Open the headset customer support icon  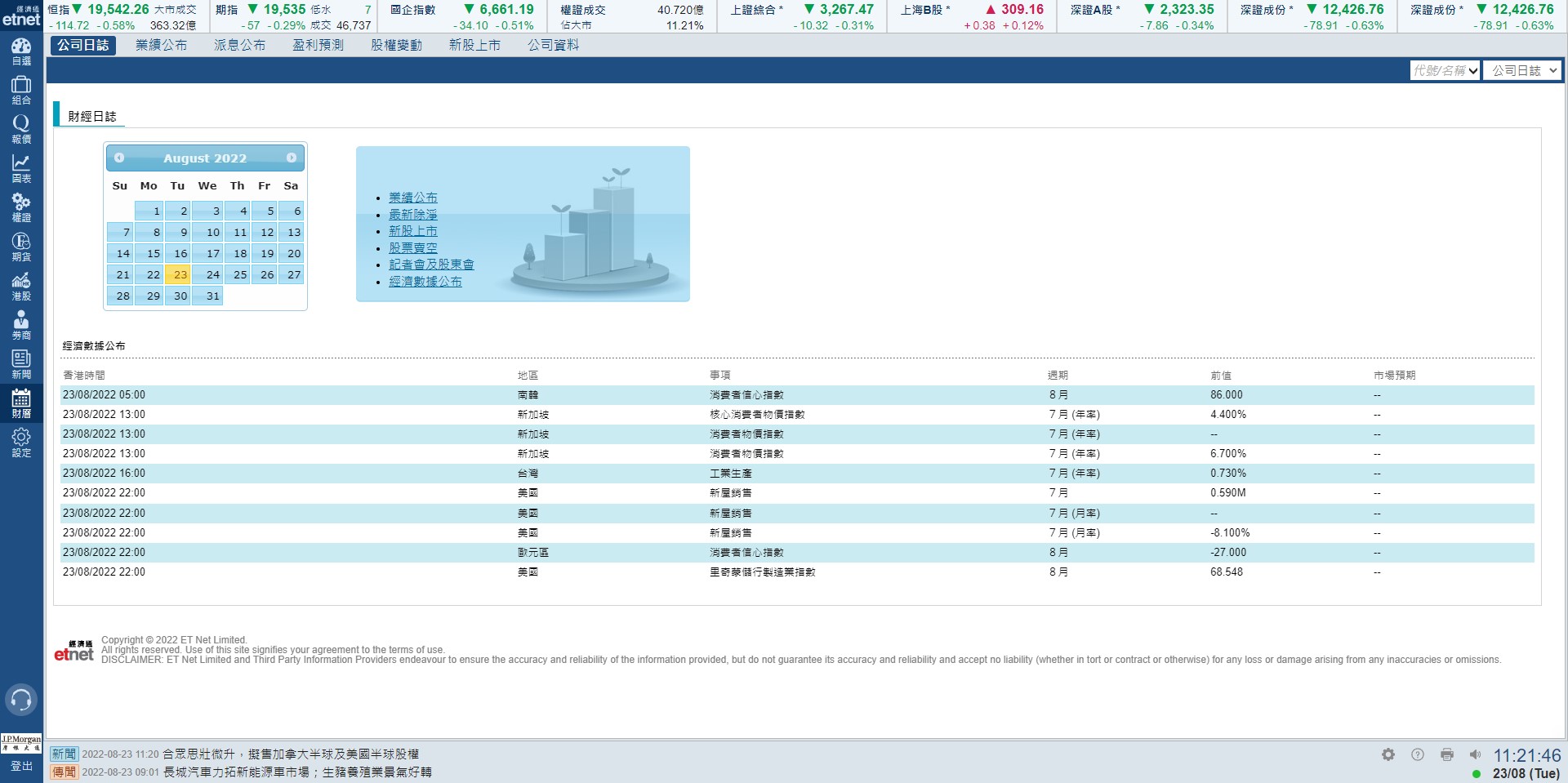pyautogui.click(x=21, y=700)
